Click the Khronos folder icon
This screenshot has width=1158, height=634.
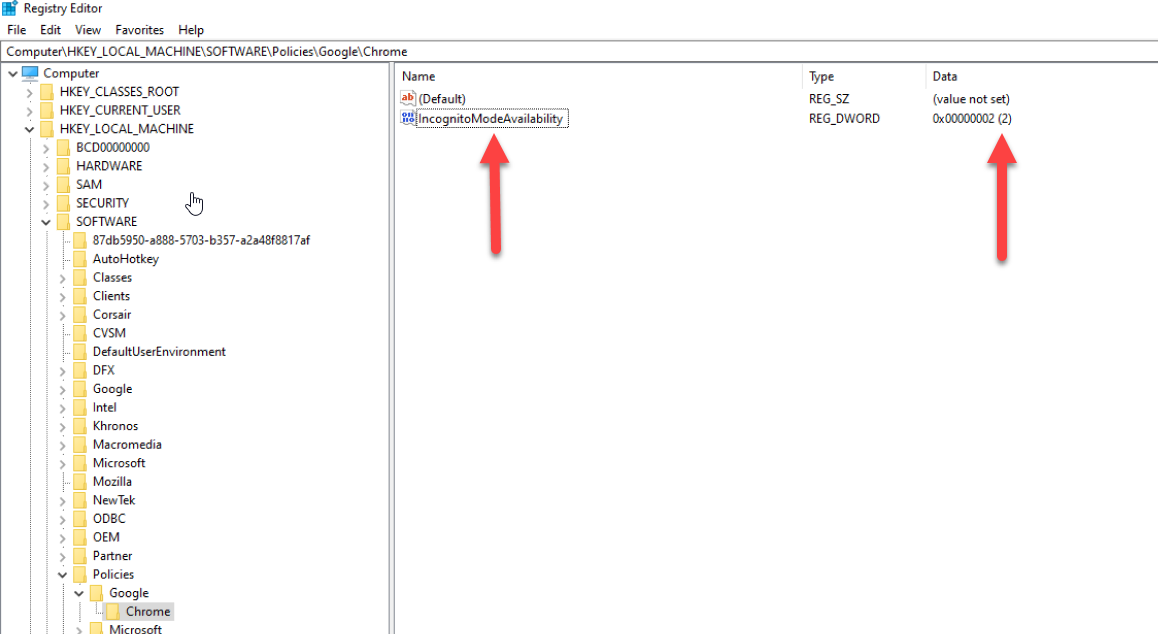(x=80, y=426)
